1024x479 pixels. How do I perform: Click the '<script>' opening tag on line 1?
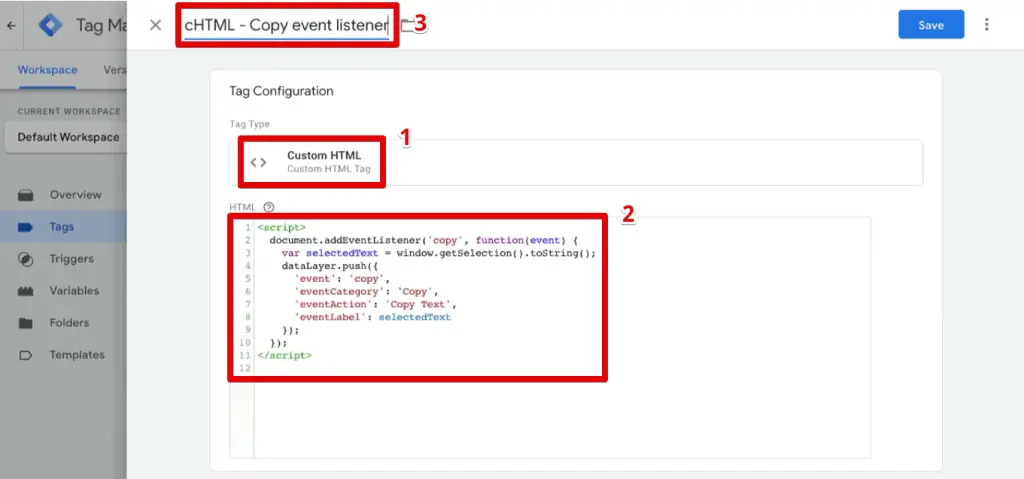(x=281, y=227)
